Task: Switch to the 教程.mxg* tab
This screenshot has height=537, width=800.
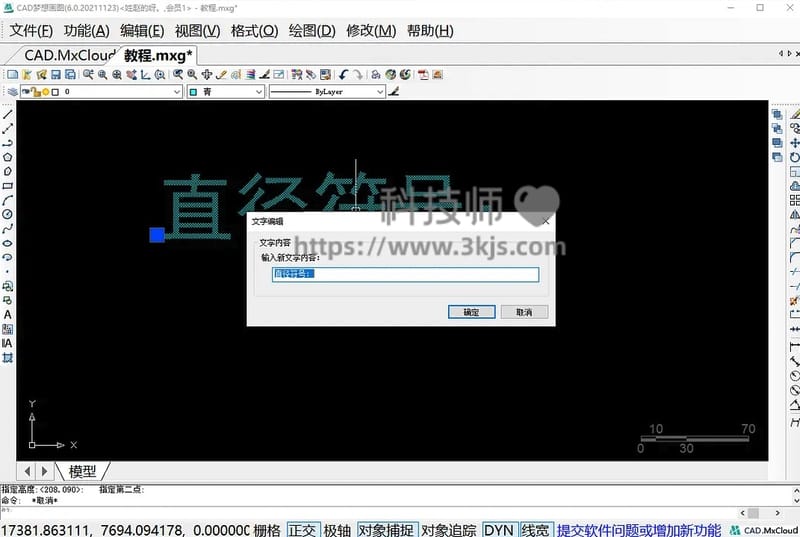Action: click(x=158, y=55)
